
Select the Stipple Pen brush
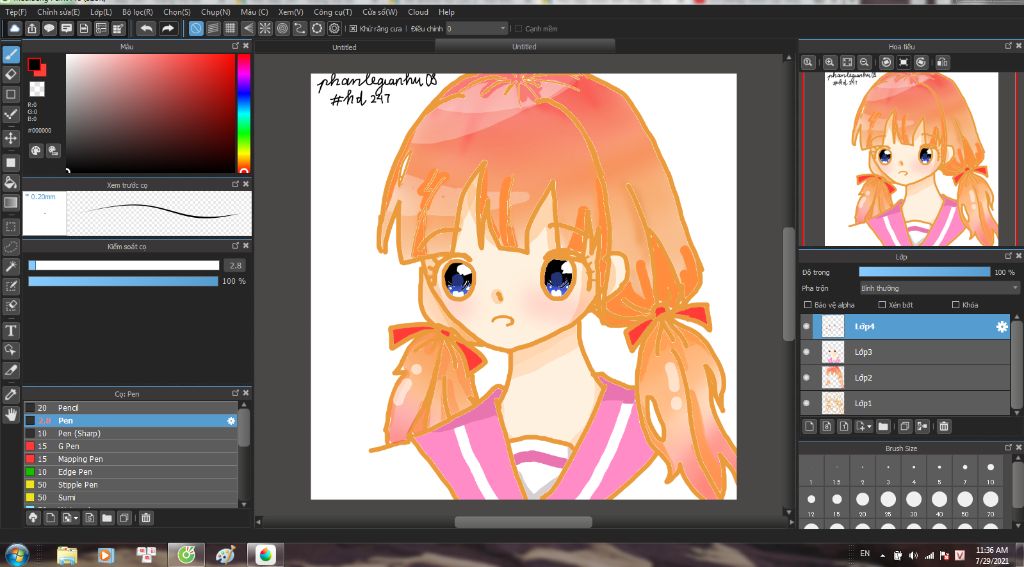131,485
